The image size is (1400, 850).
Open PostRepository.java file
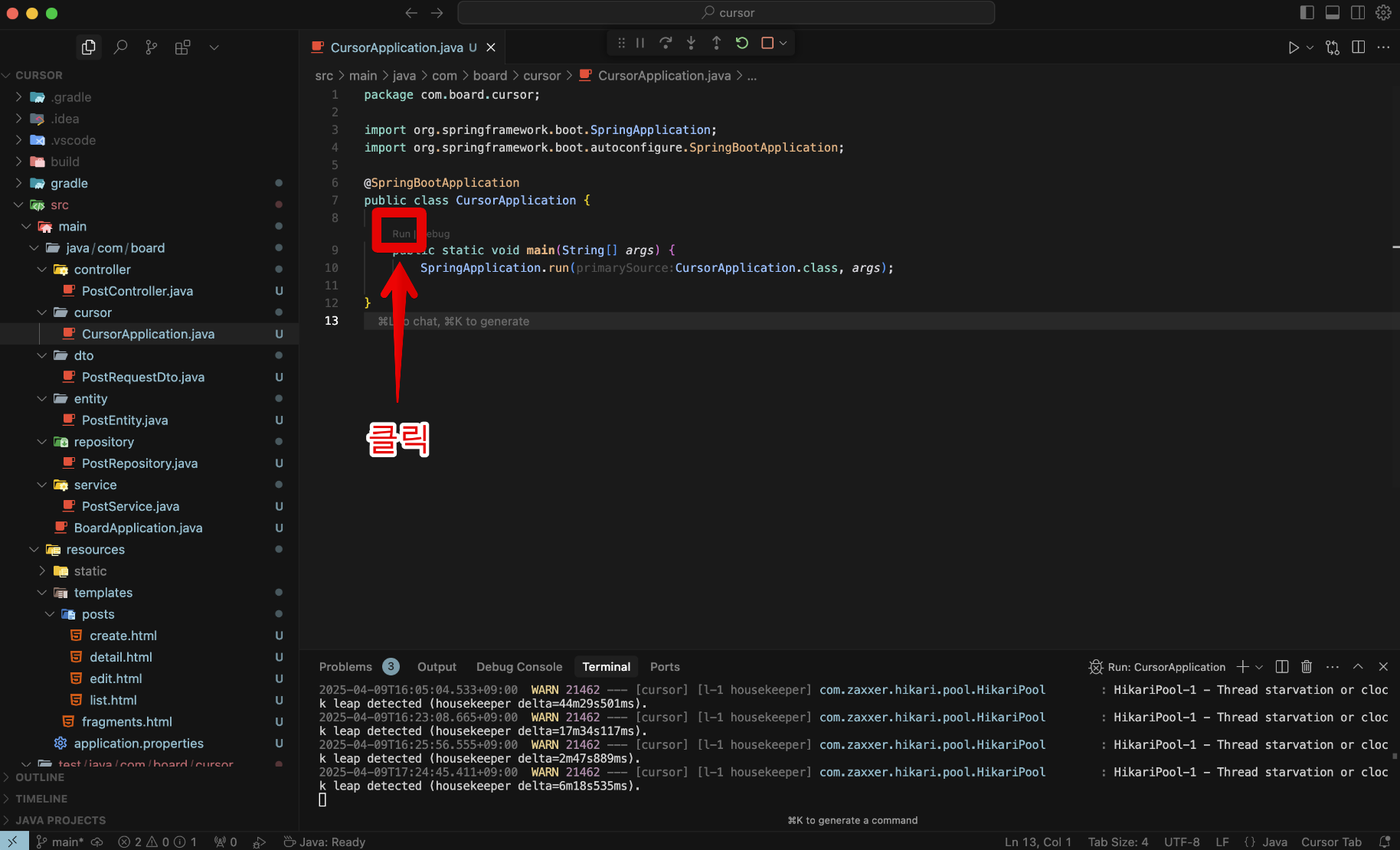tap(139, 463)
